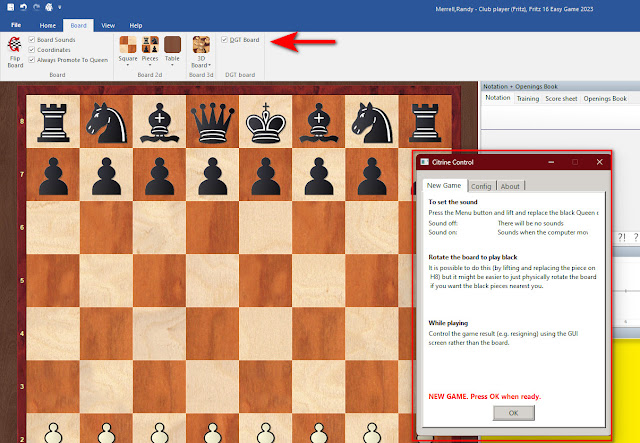The width and height of the screenshot is (640, 443).
Task: Undo the last action via title bar
Action: (x=23, y=7)
